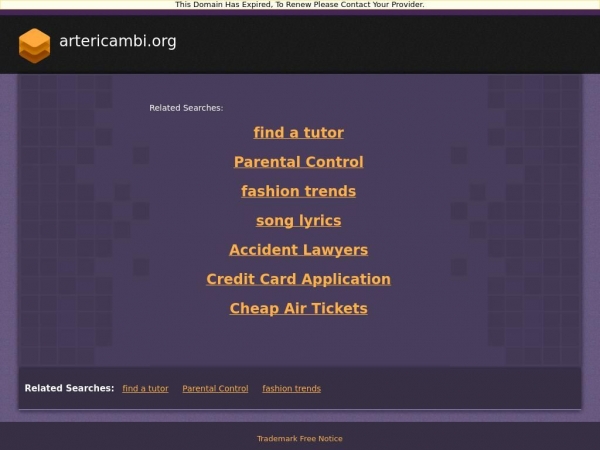Click small "find a tutor" in bottom bar
The height and width of the screenshot is (450, 600).
pos(145,388)
